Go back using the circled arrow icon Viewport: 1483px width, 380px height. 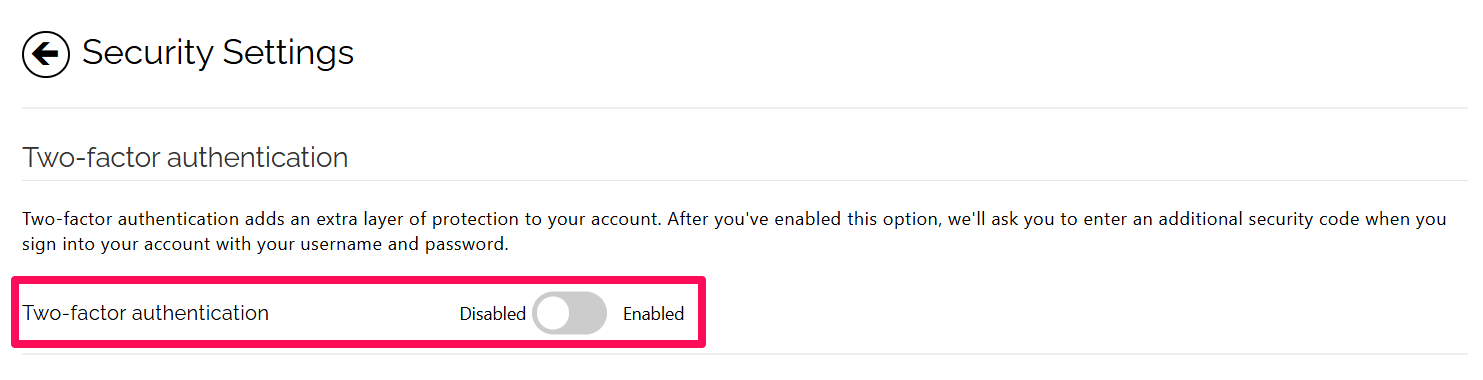46,53
